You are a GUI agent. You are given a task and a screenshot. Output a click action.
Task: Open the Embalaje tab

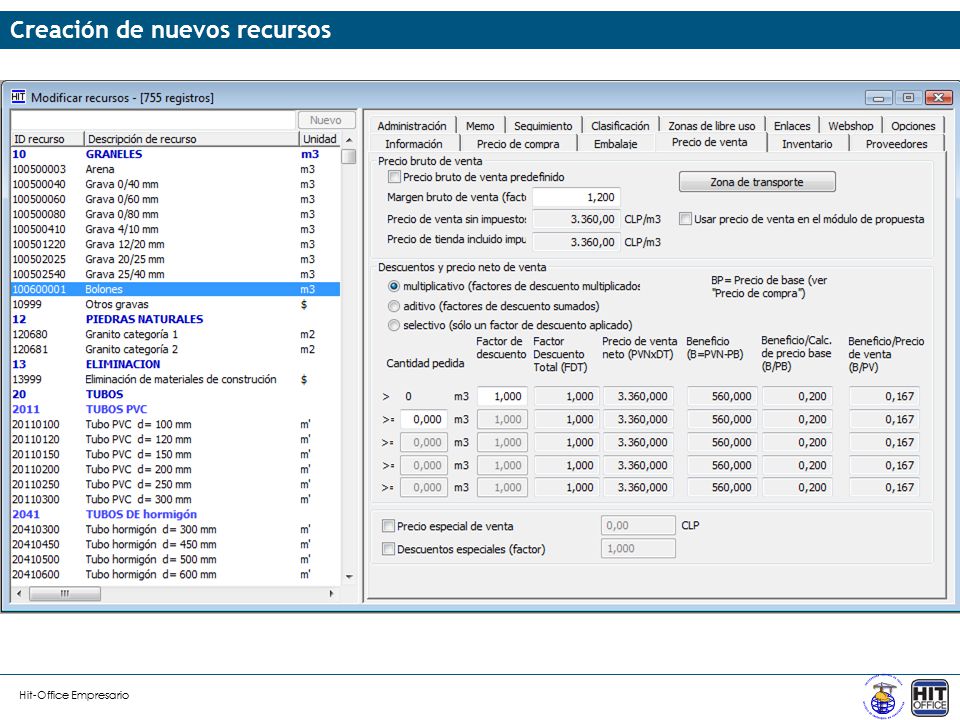(x=615, y=144)
